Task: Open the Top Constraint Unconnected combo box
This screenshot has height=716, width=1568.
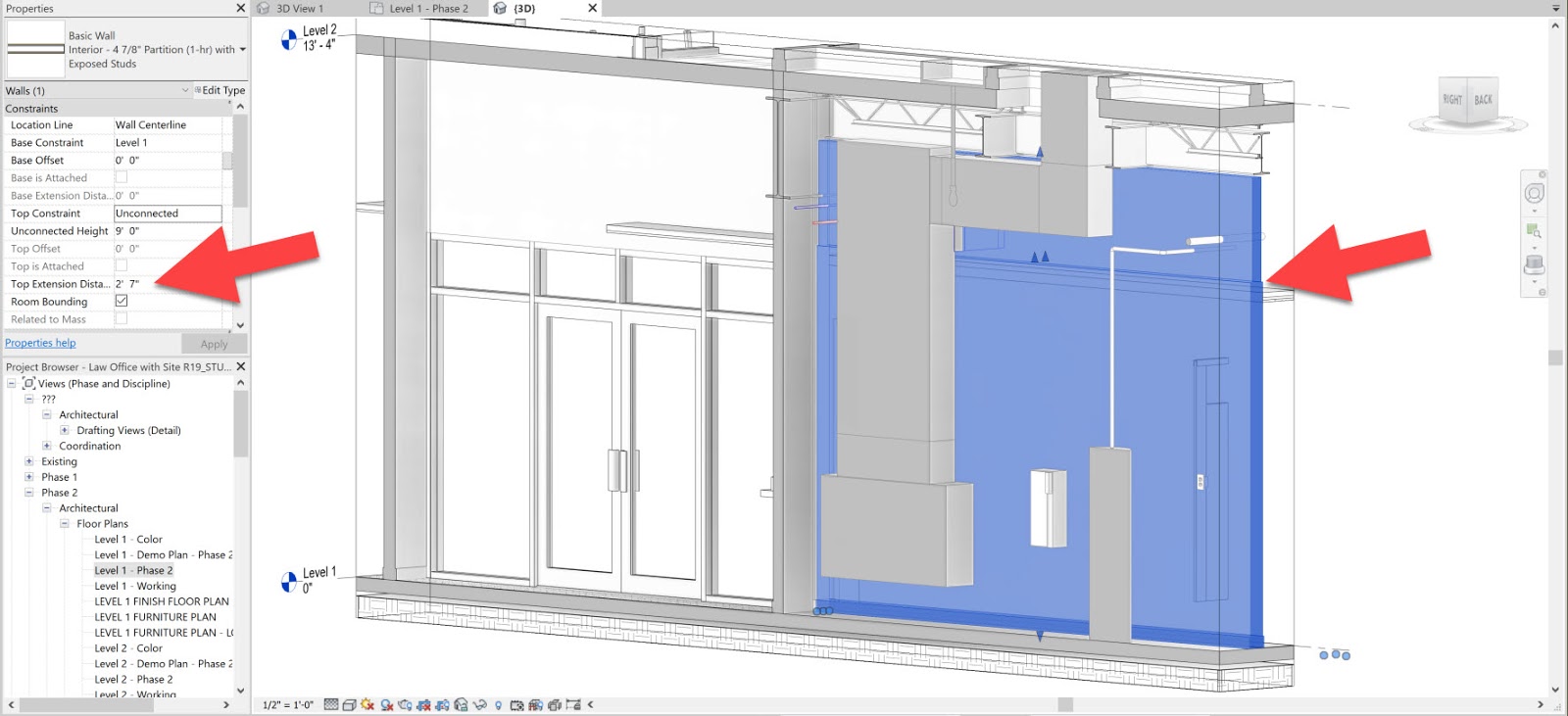Action: [168, 214]
